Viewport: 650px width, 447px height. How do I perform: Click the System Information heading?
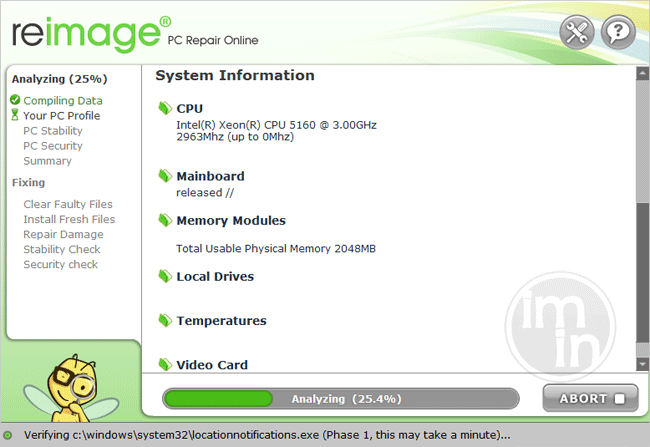(235, 75)
